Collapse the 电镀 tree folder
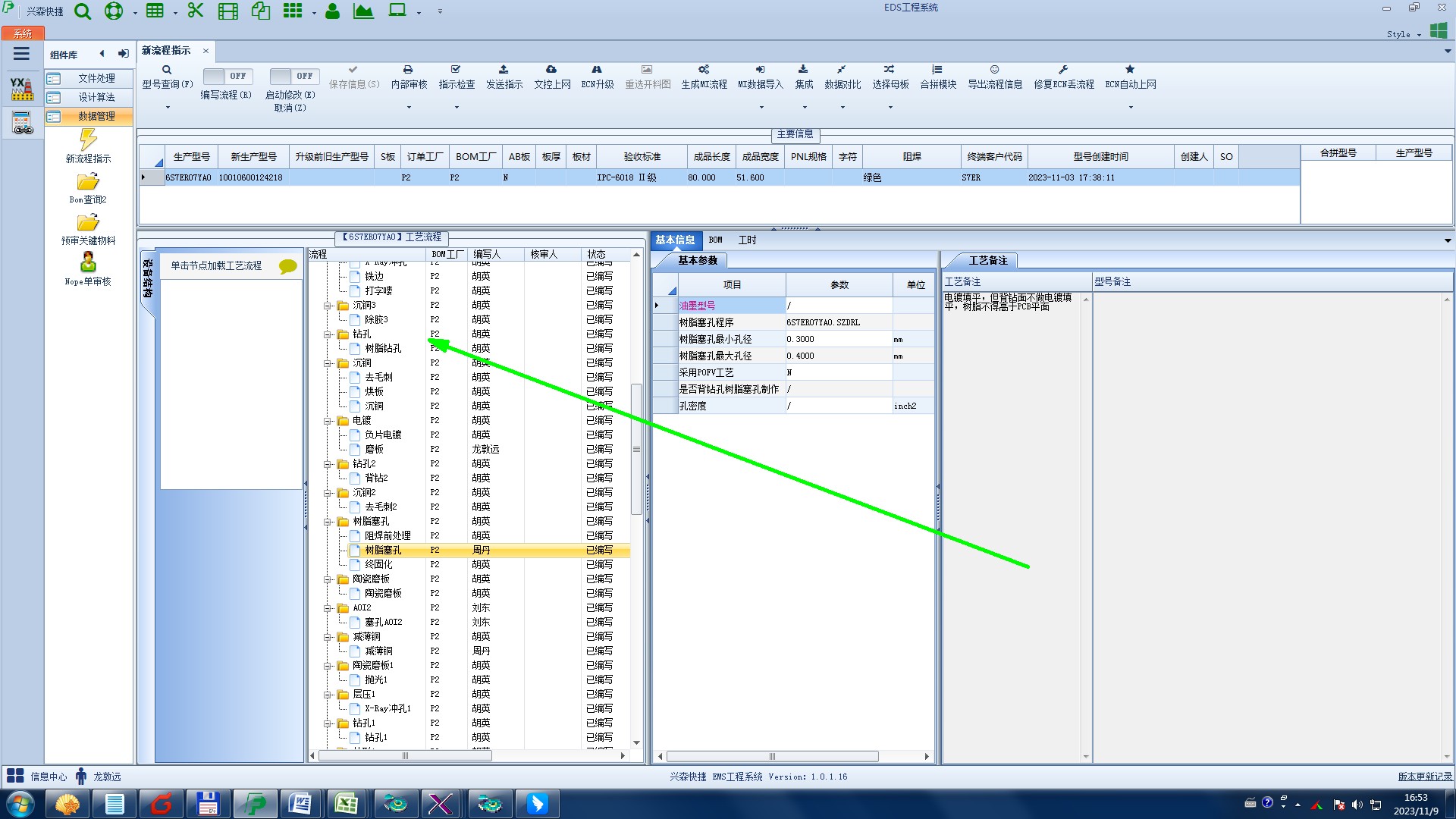 click(328, 421)
